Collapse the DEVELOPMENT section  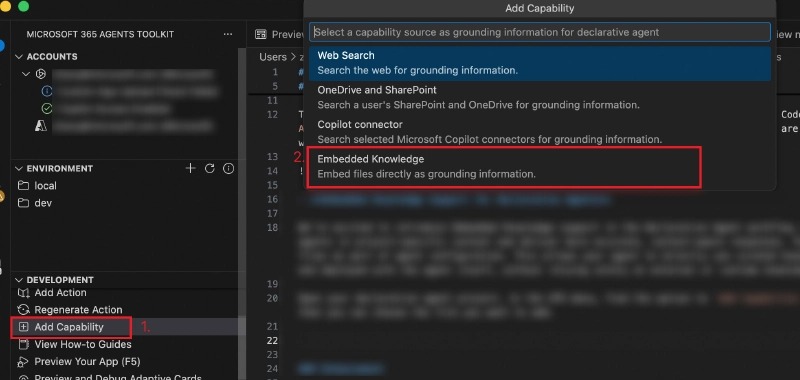coord(19,280)
